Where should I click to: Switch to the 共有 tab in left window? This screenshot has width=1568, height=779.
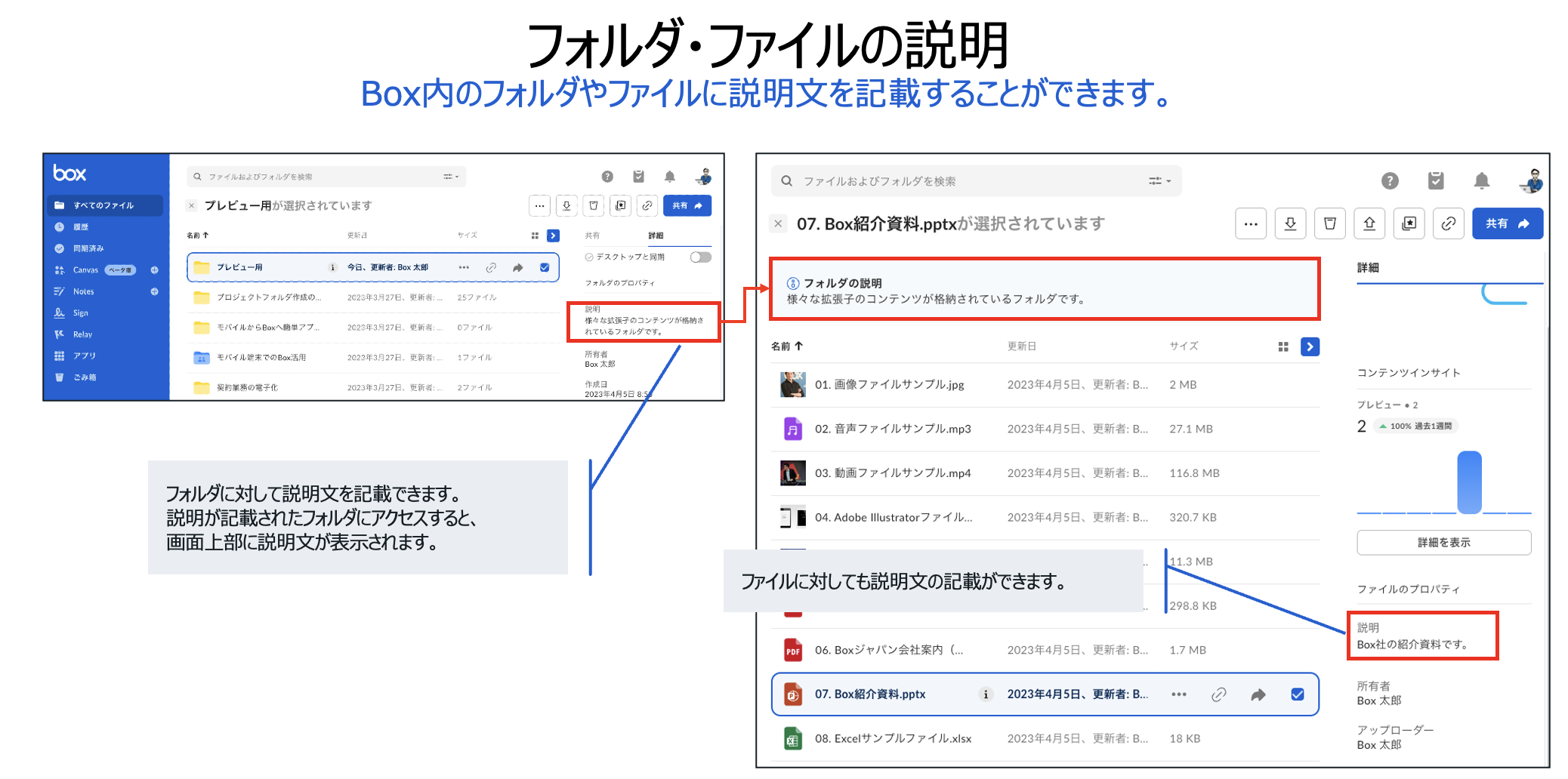coord(592,236)
